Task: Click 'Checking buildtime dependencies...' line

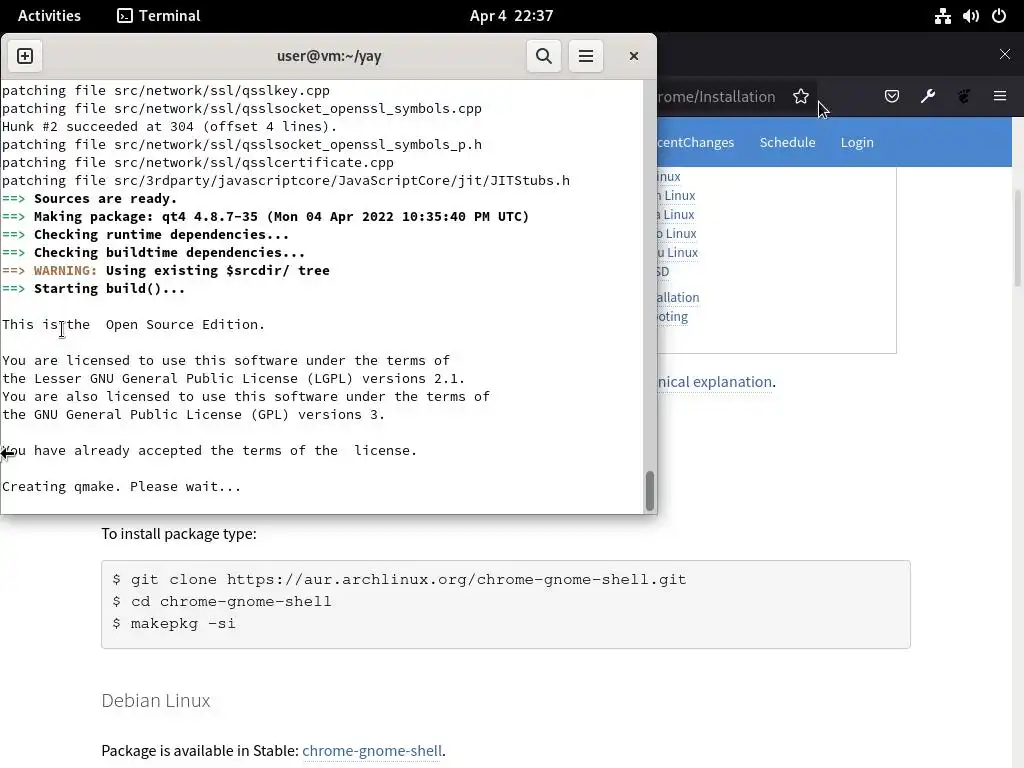Action: pos(153,253)
